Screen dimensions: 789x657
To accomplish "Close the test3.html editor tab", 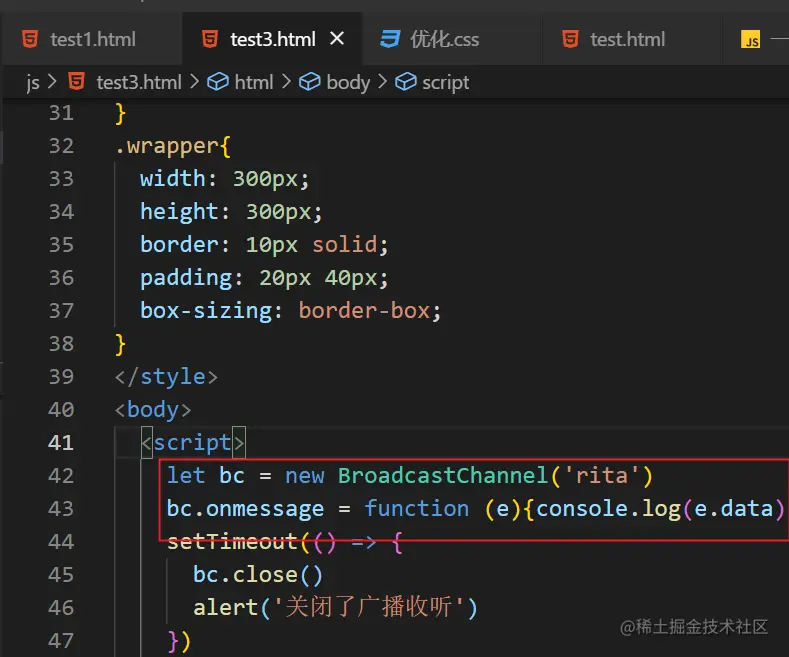I will (338, 39).
